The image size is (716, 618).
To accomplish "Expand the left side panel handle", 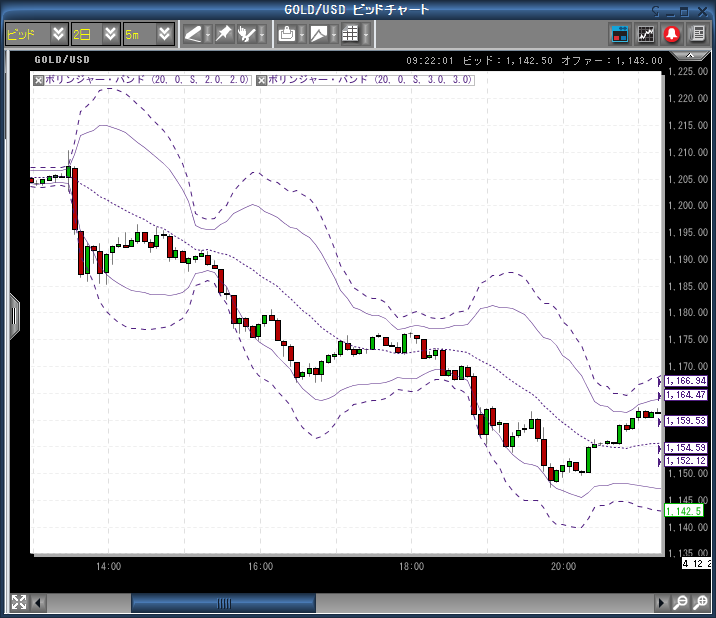I will tap(14, 316).
